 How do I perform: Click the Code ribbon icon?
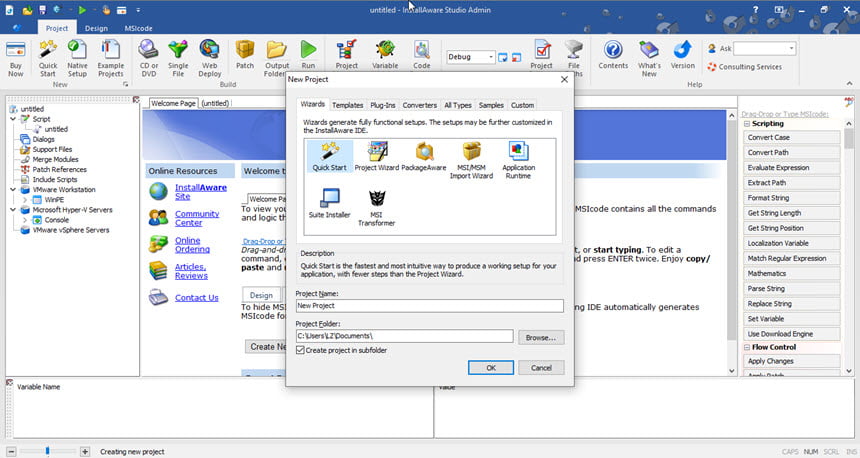(x=422, y=55)
